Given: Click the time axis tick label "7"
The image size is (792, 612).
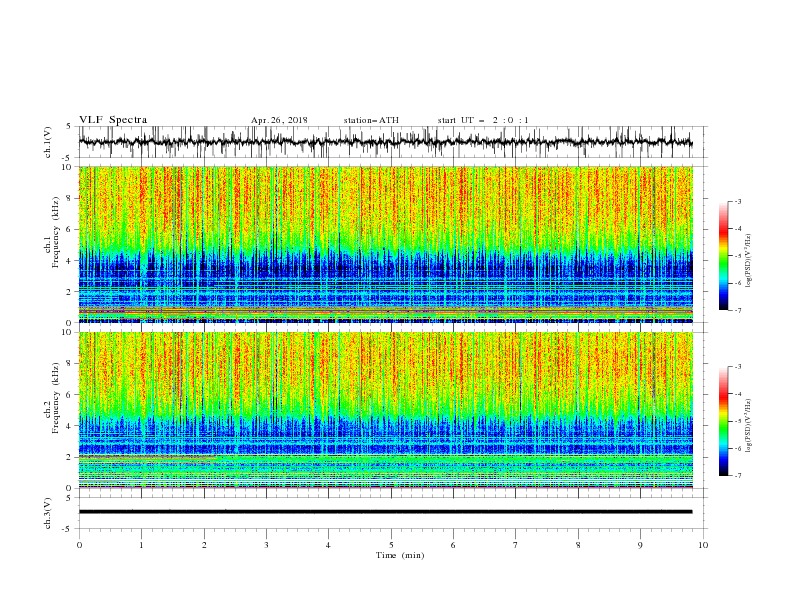Looking at the screenshot, I should coord(516,545).
